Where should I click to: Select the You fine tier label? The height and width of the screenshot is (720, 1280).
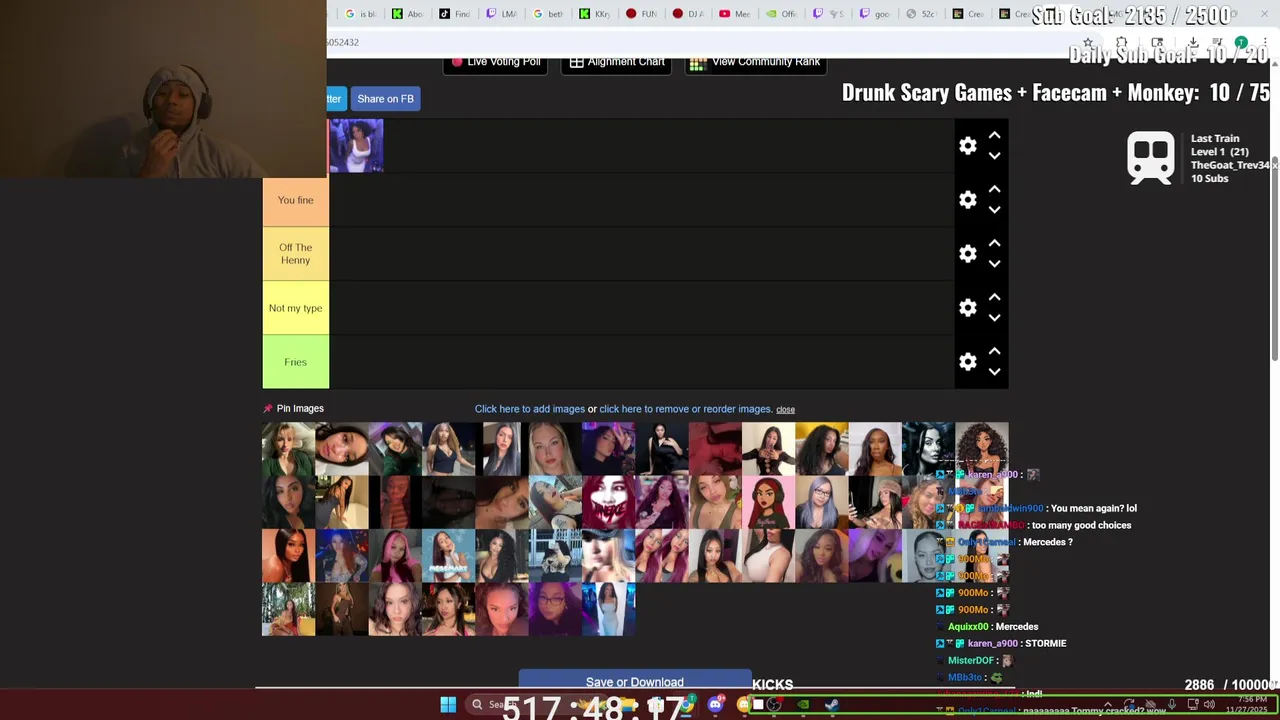[x=295, y=200]
